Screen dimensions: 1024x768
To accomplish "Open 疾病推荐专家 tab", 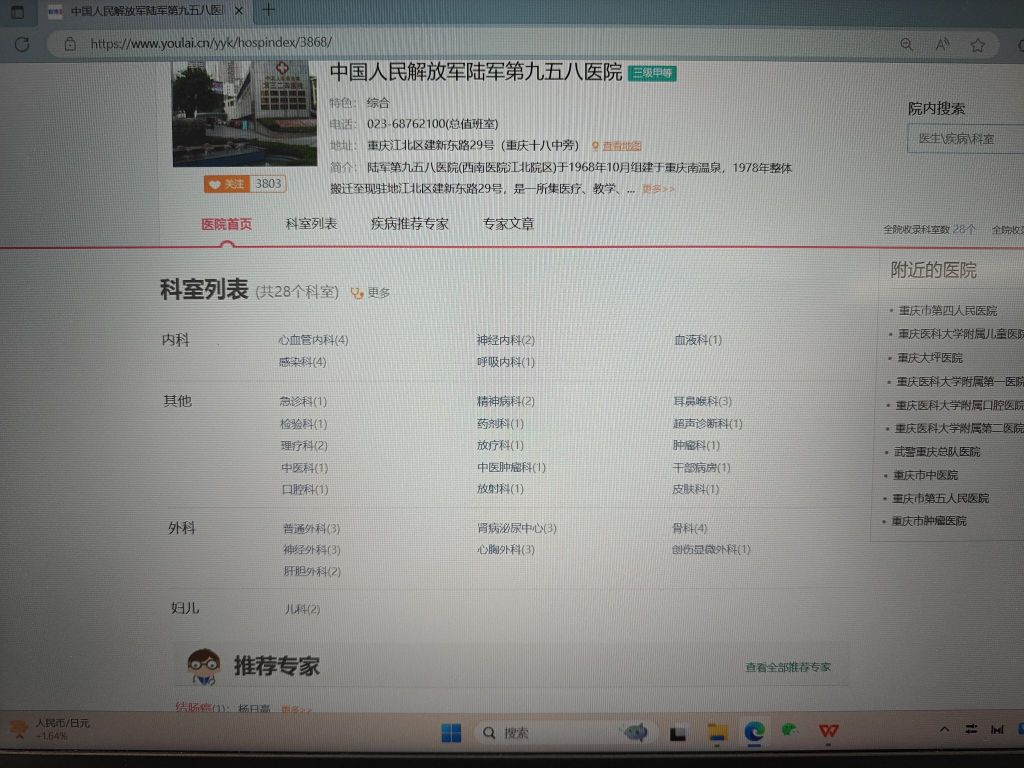I will (409, 224).
